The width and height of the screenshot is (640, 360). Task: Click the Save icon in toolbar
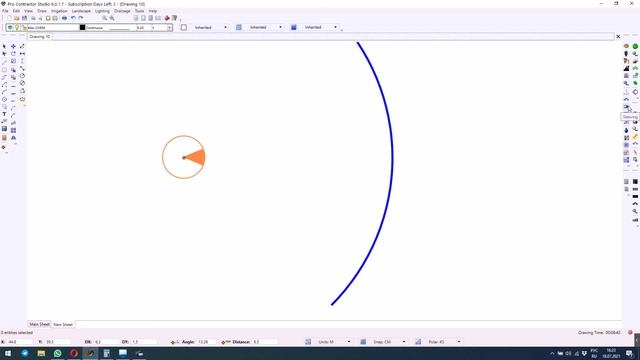tap(24, 18)
